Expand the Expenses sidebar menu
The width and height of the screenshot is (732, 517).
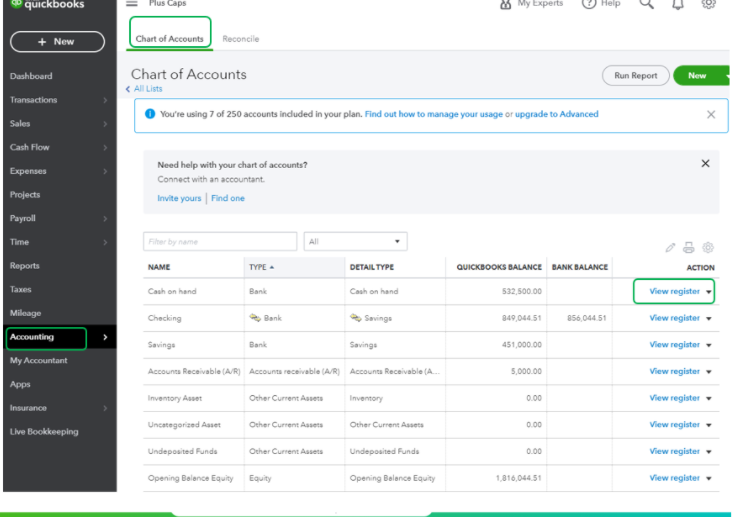click(105, 171)
